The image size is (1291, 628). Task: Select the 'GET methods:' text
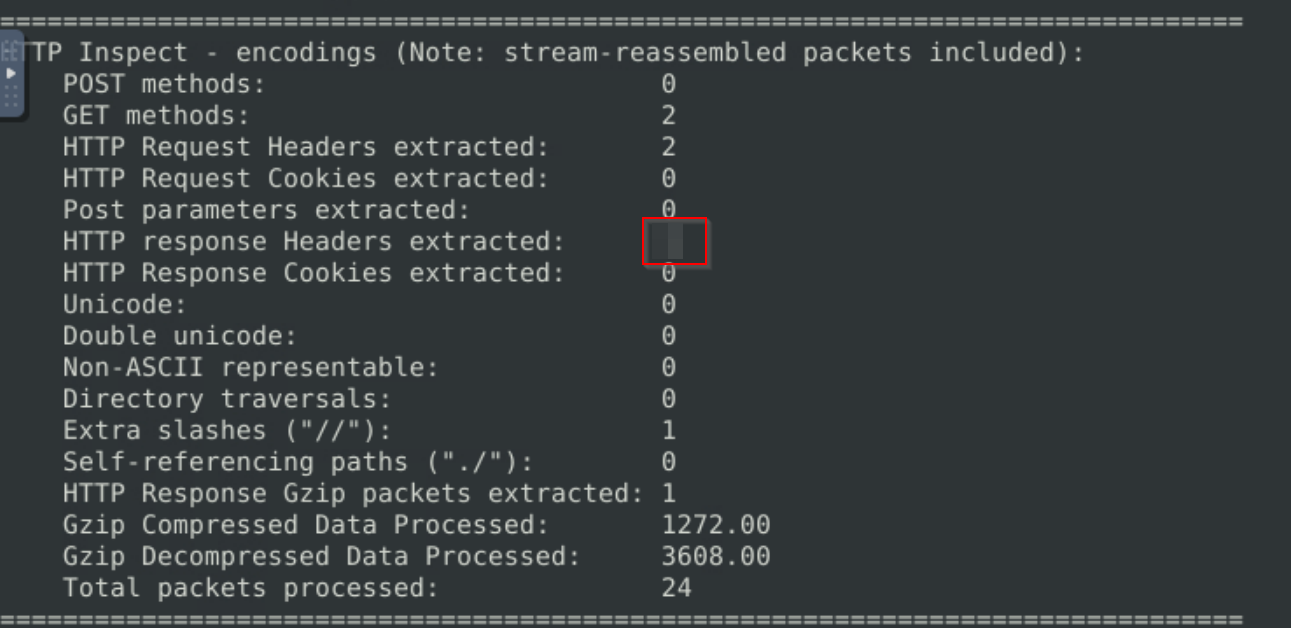pos(156,116)
